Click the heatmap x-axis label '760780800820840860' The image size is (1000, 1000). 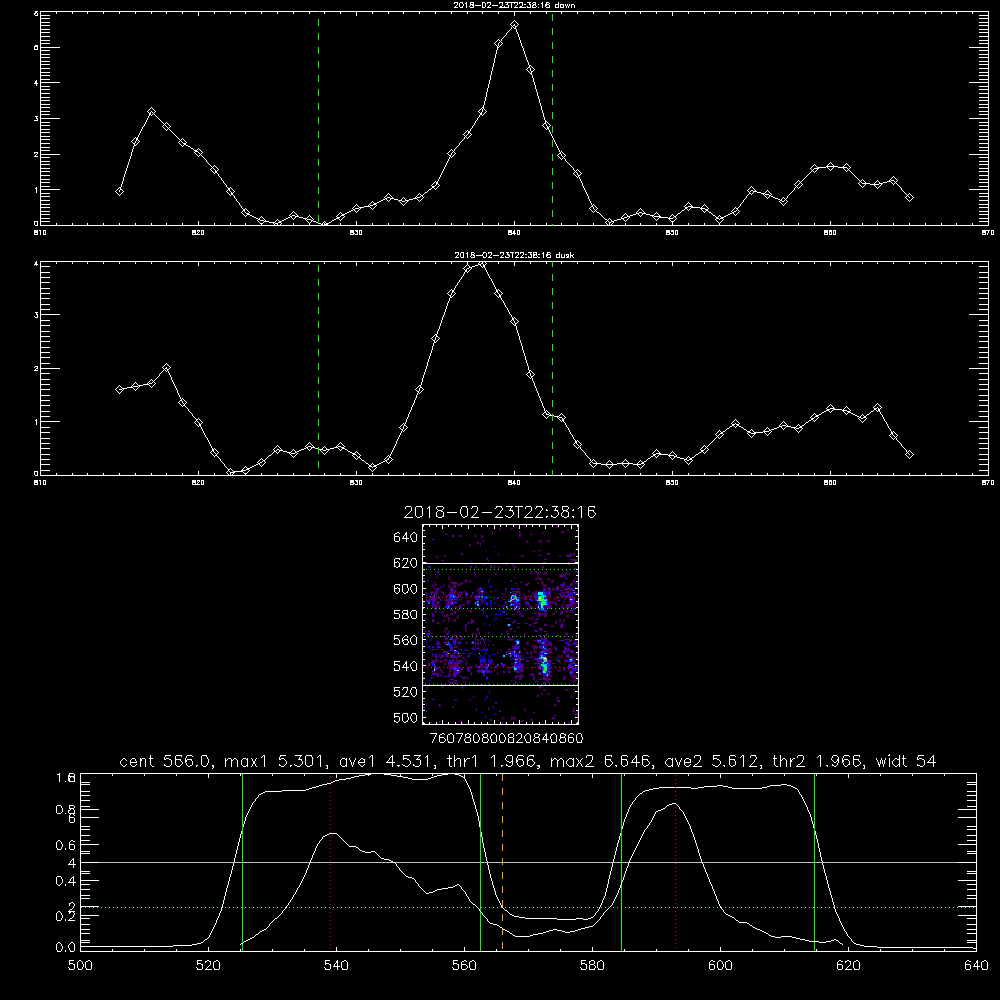point(506,738)
